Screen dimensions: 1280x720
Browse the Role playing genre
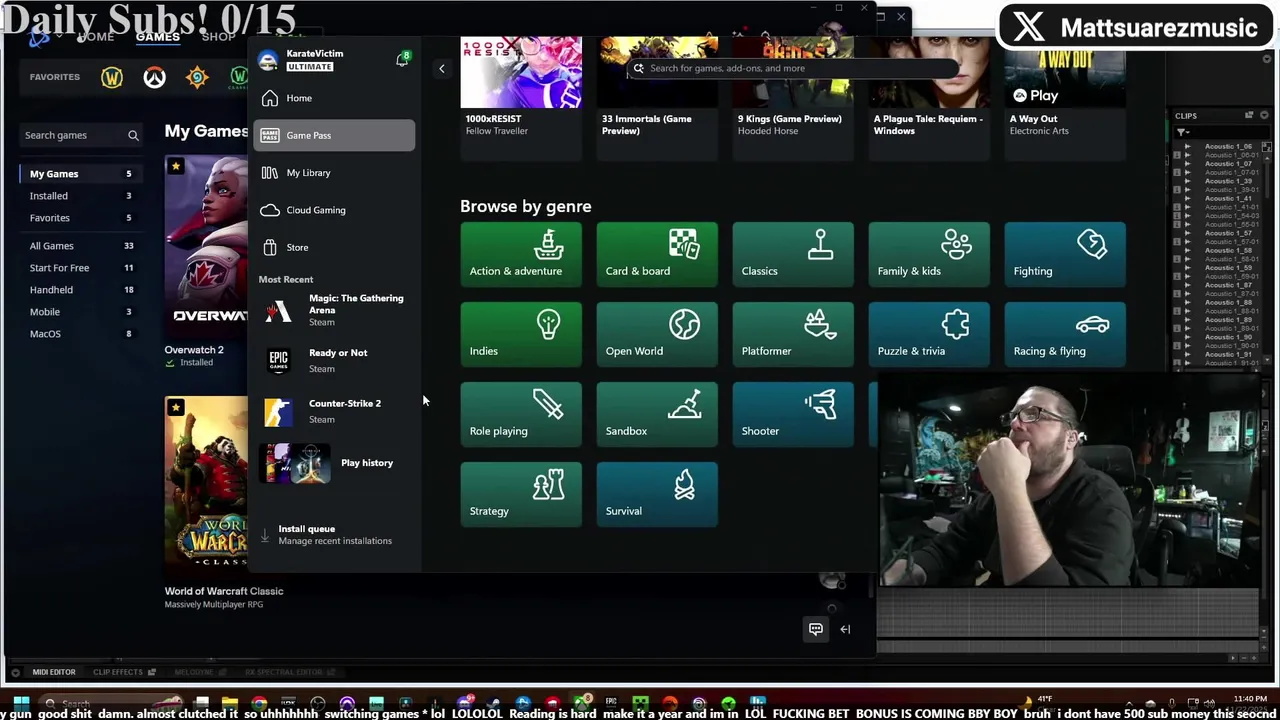521,414
